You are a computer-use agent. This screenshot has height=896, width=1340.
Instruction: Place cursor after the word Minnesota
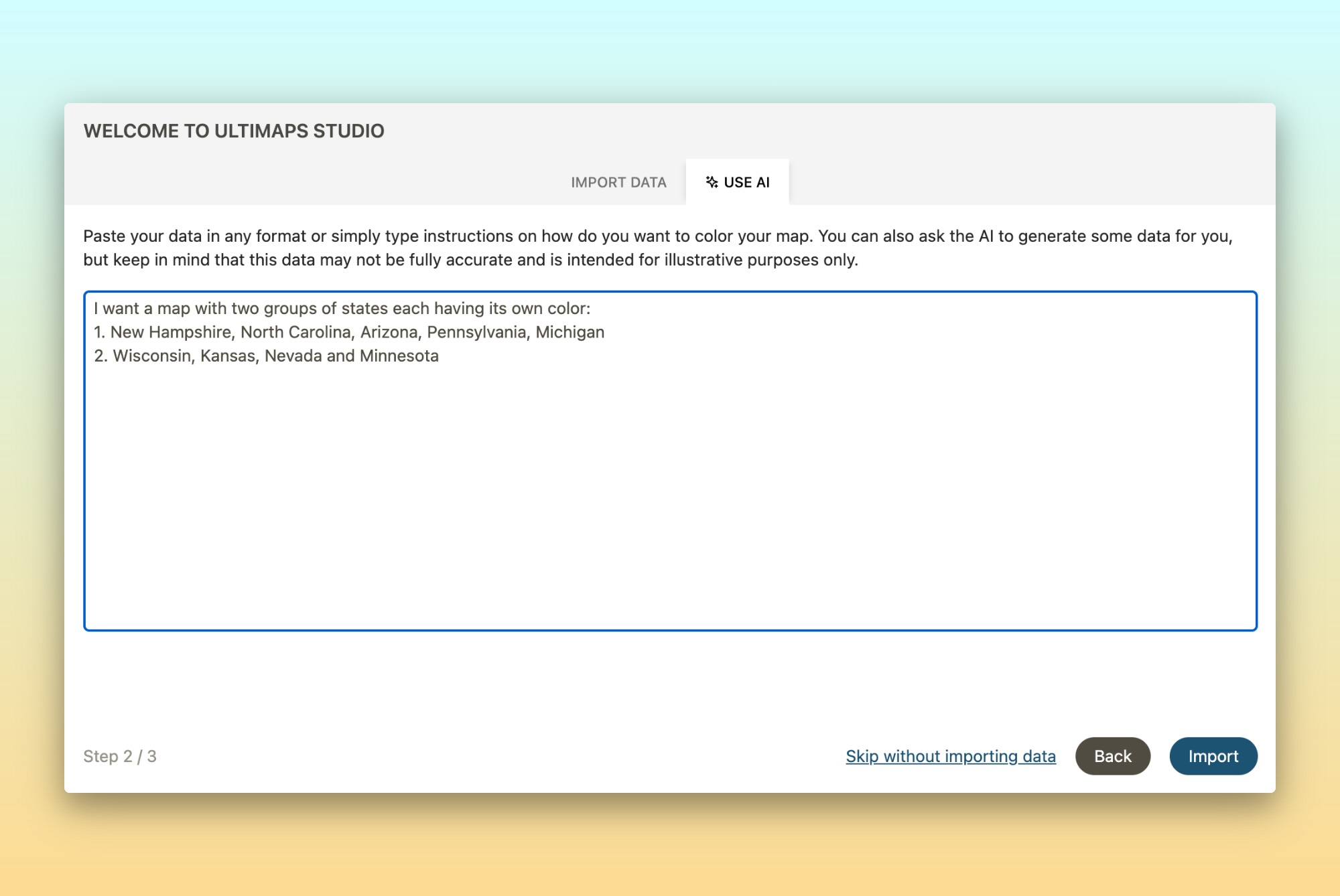coord(440,356)
